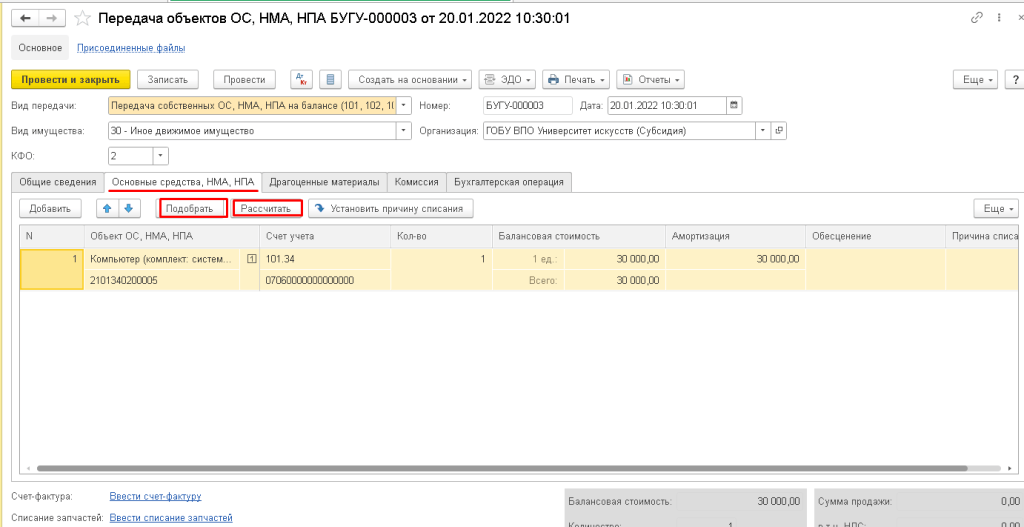Open calendar picker for Дата field
This screenshot has height=527, width=1024.
point(735,105)
